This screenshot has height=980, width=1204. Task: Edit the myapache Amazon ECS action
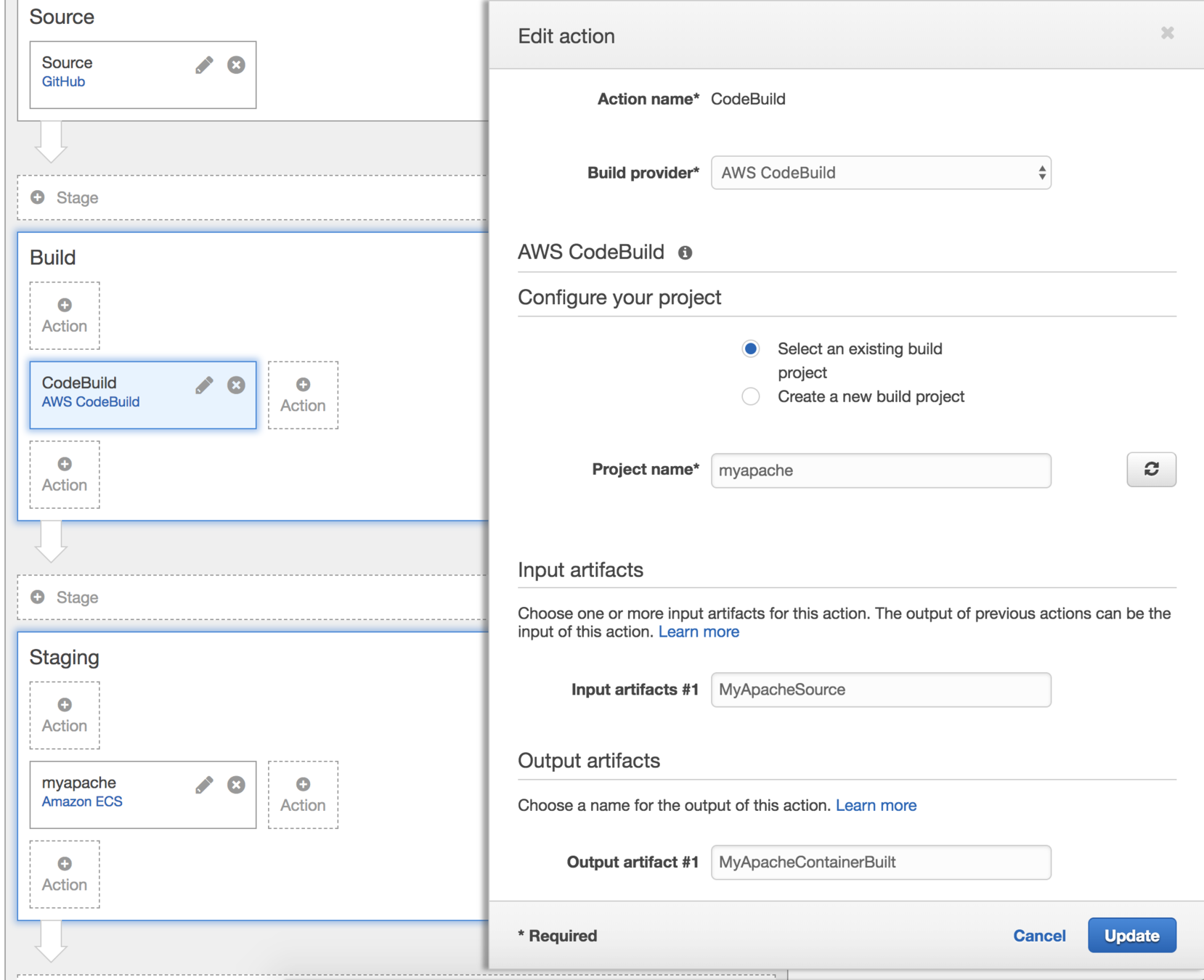(204, 785)
